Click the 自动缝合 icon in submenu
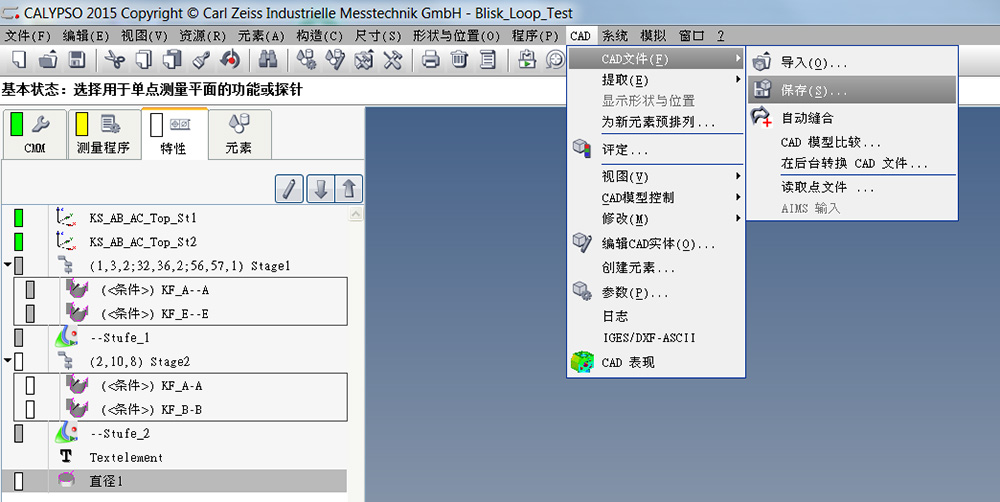1000x502 pixels. point(761,117)
